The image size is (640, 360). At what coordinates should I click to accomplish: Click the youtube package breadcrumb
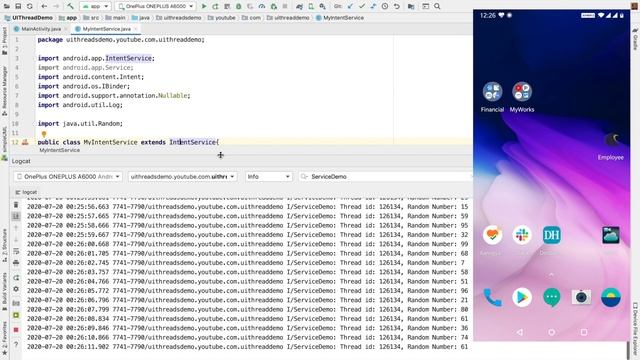click(x=221, y=18)
